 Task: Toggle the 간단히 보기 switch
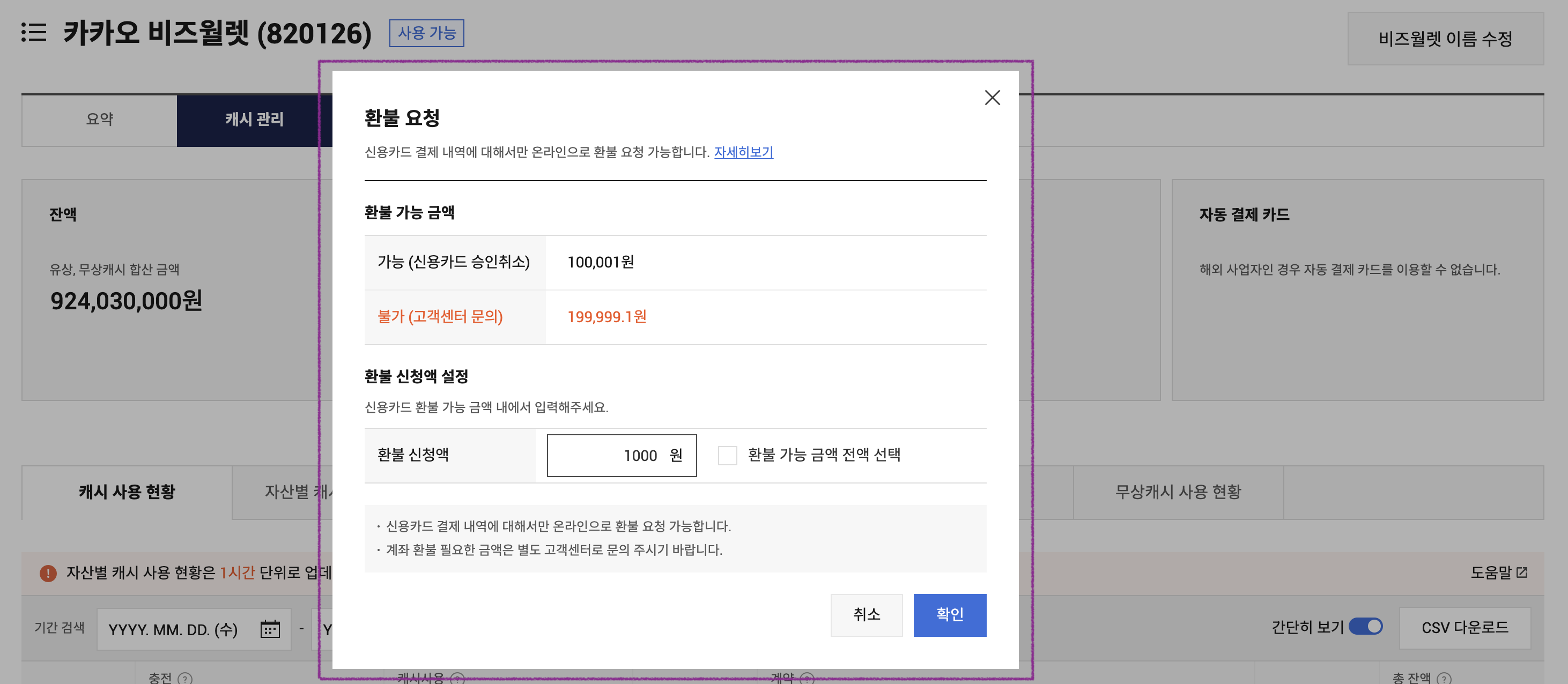pyautogui.click(x=1365, y=626)
